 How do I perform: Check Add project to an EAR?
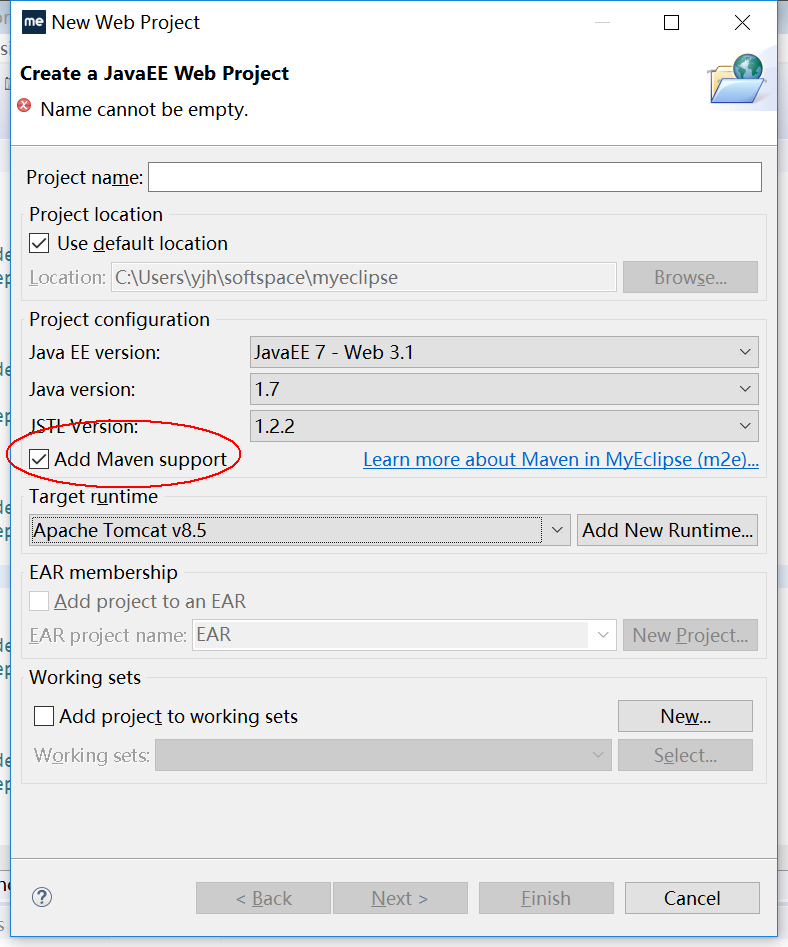click(39, 602)
